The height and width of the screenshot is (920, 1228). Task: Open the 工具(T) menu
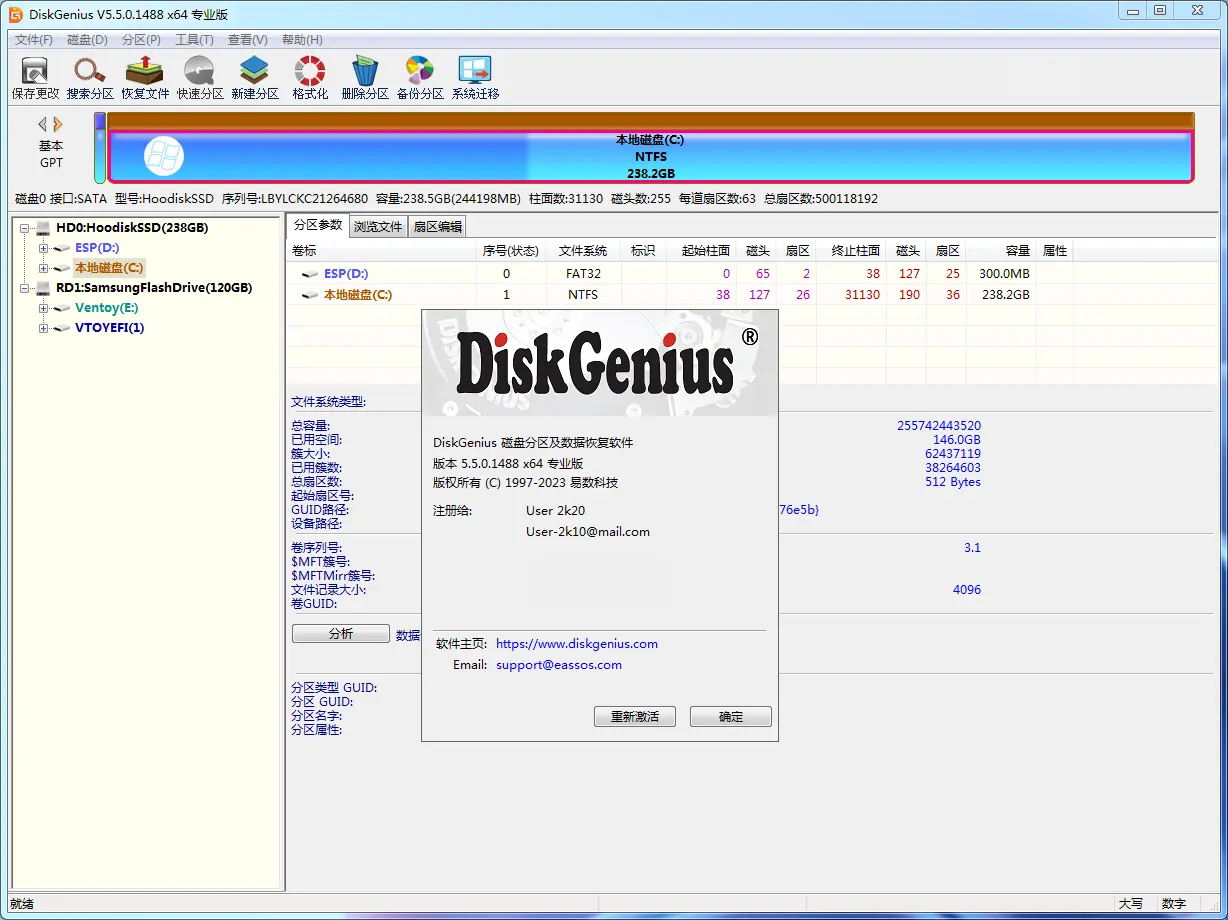pyautogui.click(x=194, y=40)
